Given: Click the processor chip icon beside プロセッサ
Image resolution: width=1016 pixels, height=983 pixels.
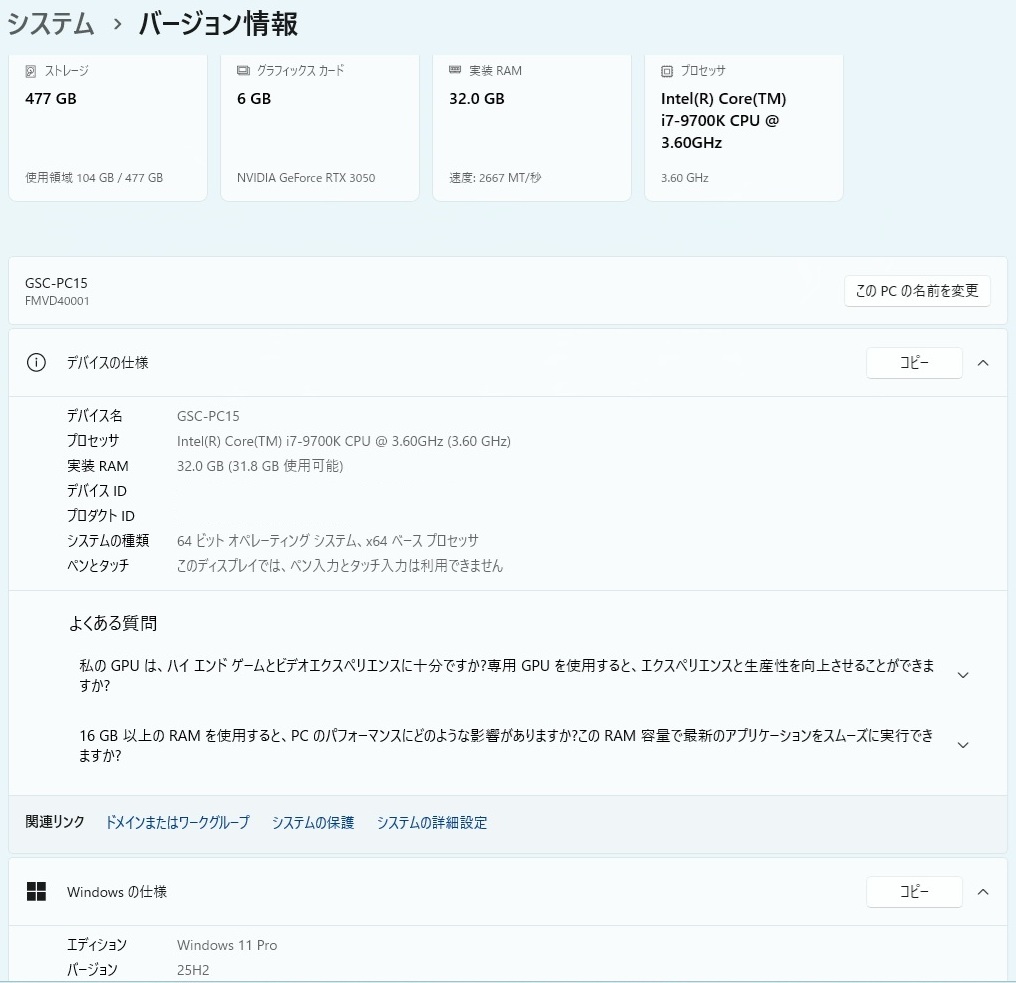Looking at the screenshot, I should point(667,71).
